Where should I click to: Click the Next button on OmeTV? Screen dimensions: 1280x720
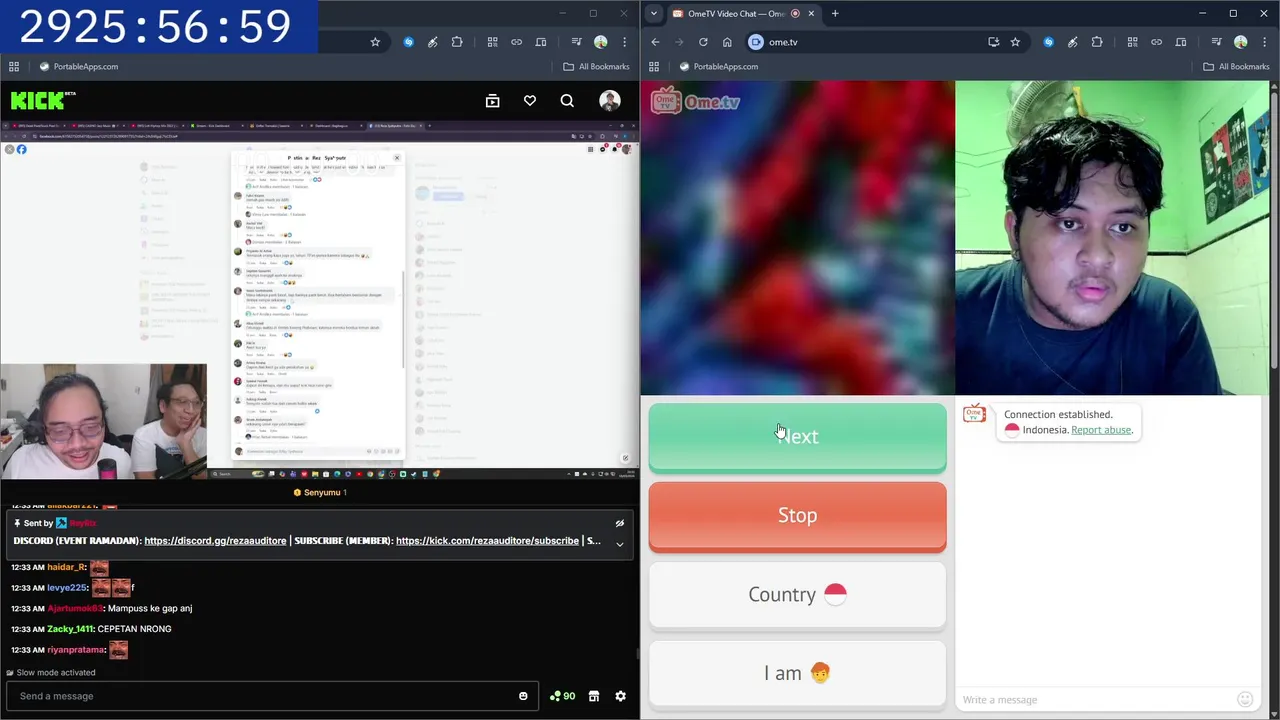click(797, 436)
